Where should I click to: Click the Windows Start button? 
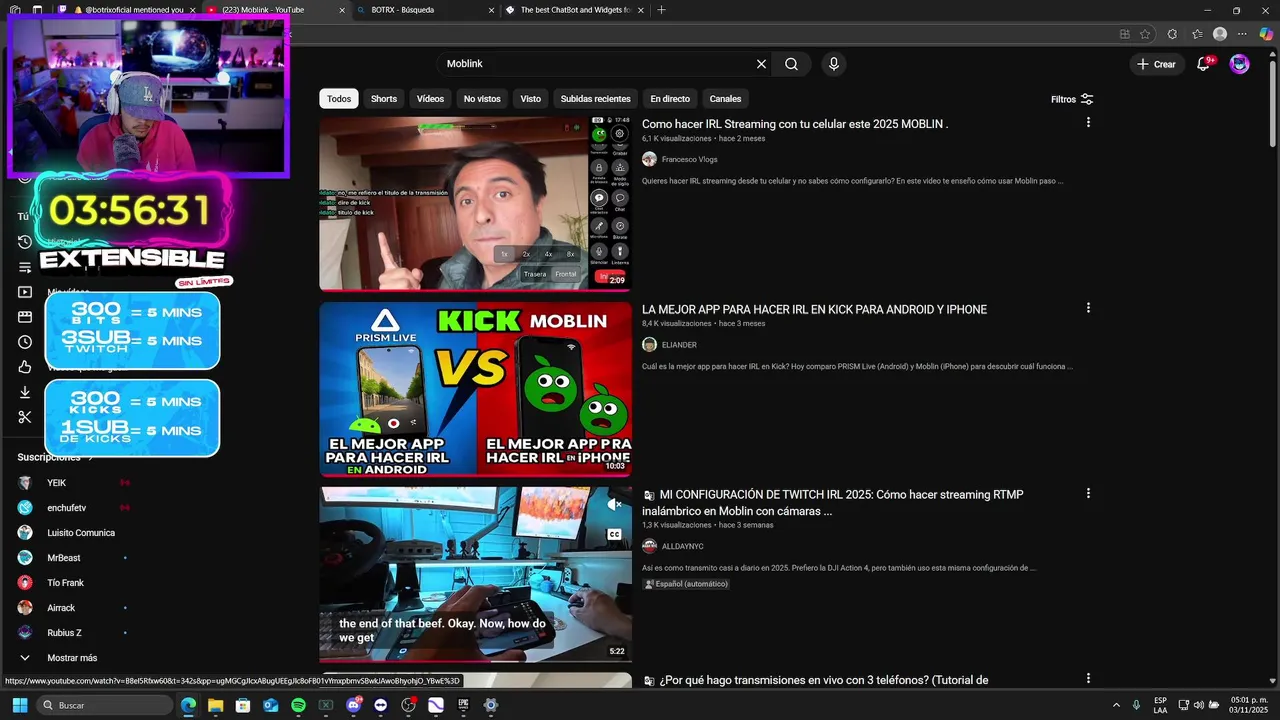click(x=19, y=705)
